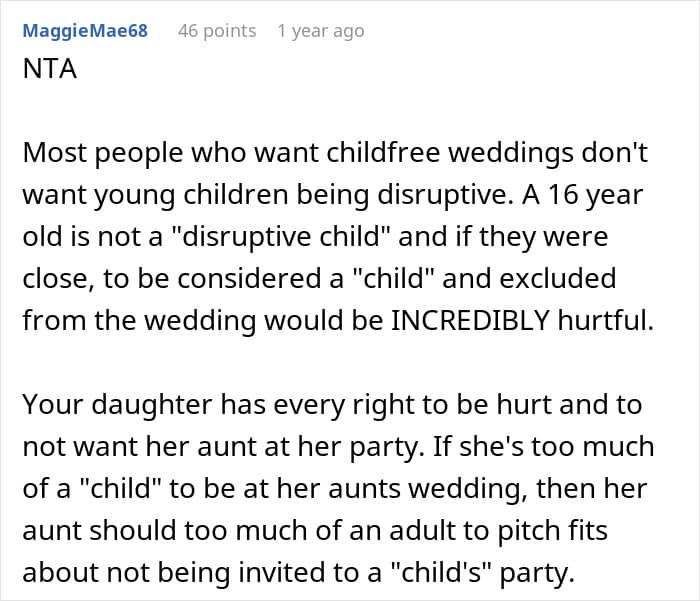Click the phrase "pitch fits" in last paragraph

click(x=552, y=531)
